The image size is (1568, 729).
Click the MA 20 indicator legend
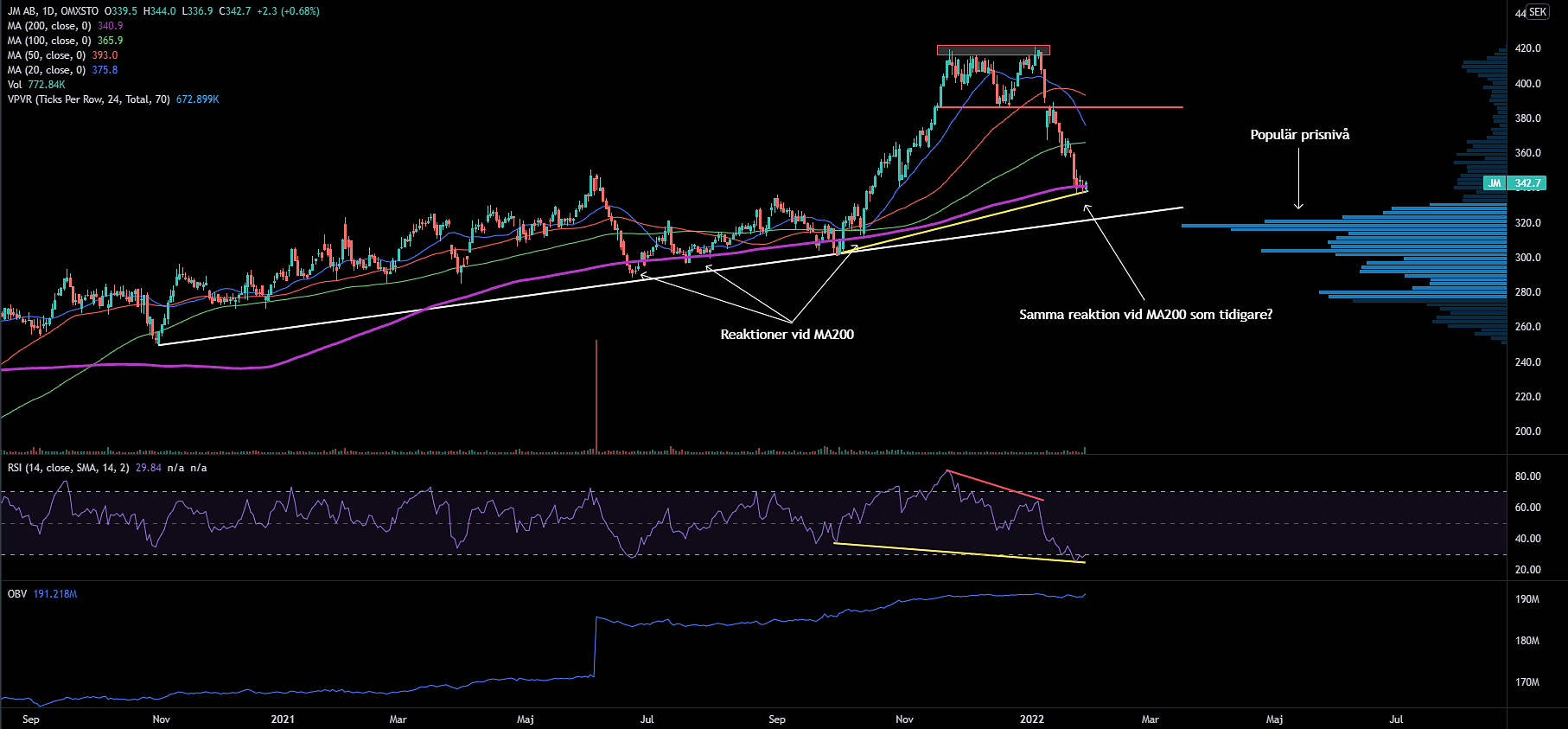coord(47,70)
